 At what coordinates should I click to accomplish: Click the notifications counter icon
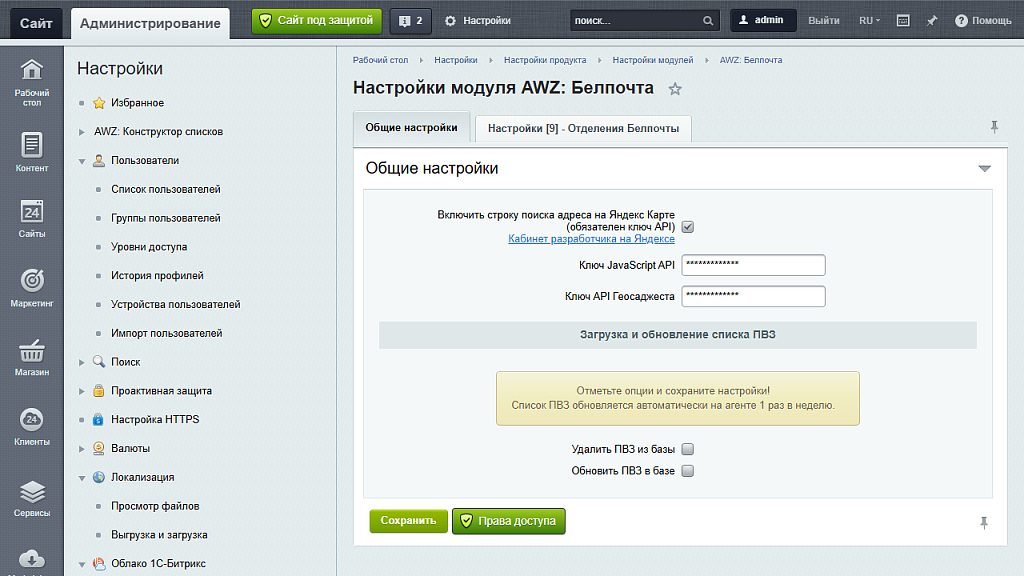[410, 20]
